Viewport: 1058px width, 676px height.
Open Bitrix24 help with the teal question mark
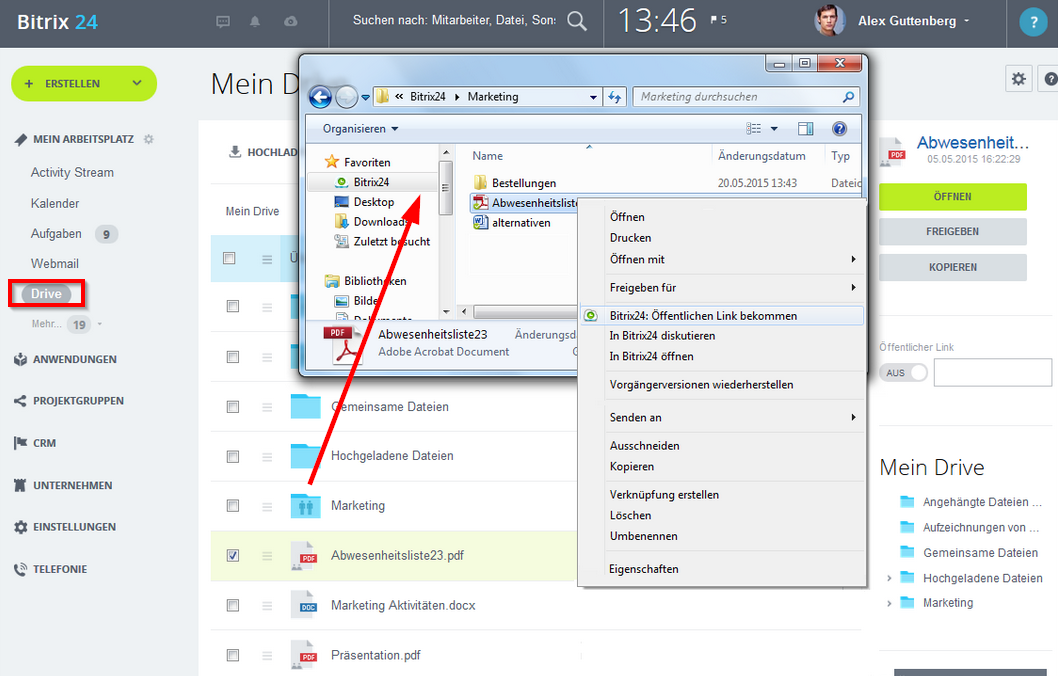pos(1033,21)
